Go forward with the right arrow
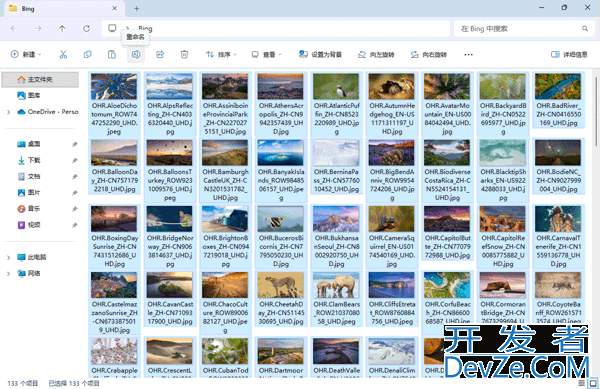The width and height of the screenshot is (600, 389). point(38,29)
